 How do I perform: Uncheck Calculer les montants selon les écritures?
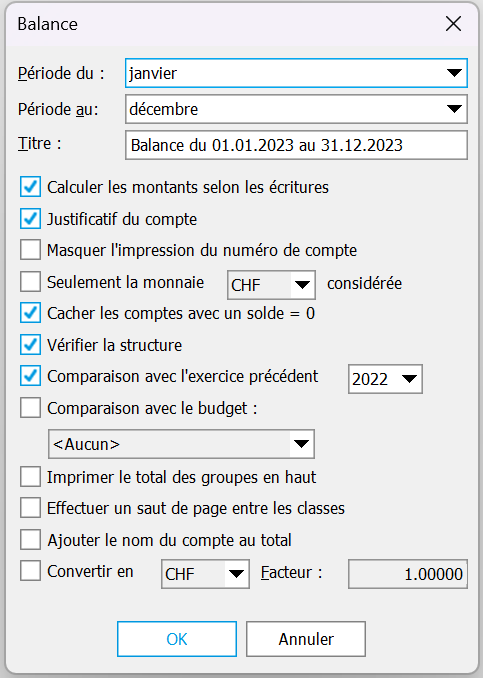pyautogui.click(x=30, y=187)
